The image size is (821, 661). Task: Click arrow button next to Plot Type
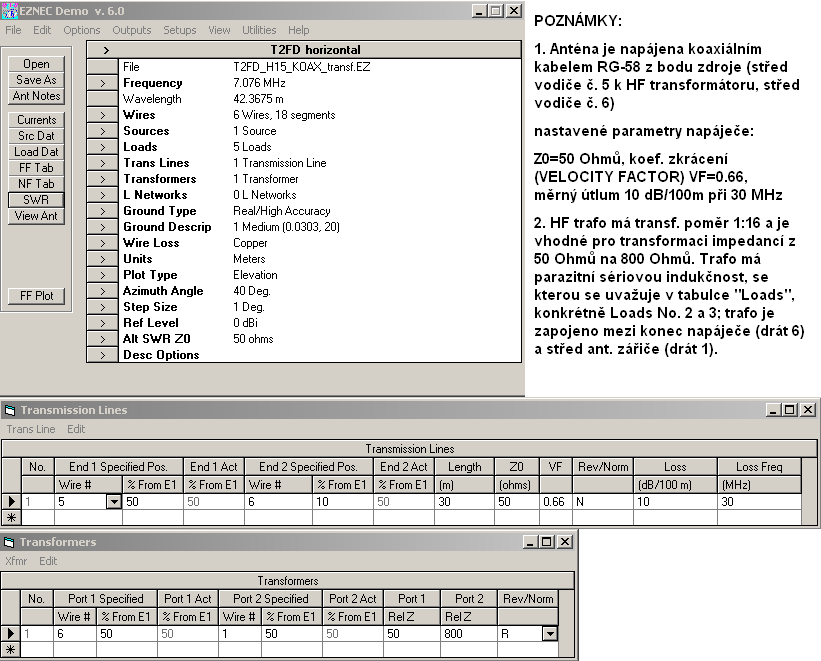pyautogui.click(x=102, y=275)
